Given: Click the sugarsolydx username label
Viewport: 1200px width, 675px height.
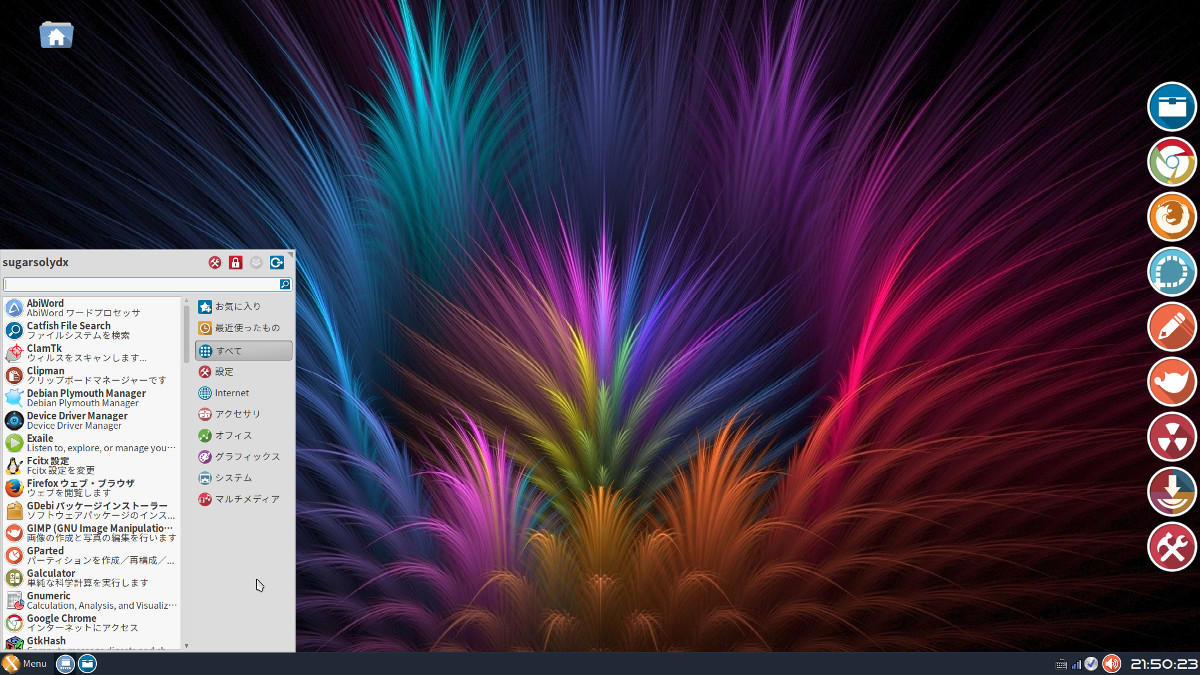Looking at the screenshot, I should click(36, 262).
